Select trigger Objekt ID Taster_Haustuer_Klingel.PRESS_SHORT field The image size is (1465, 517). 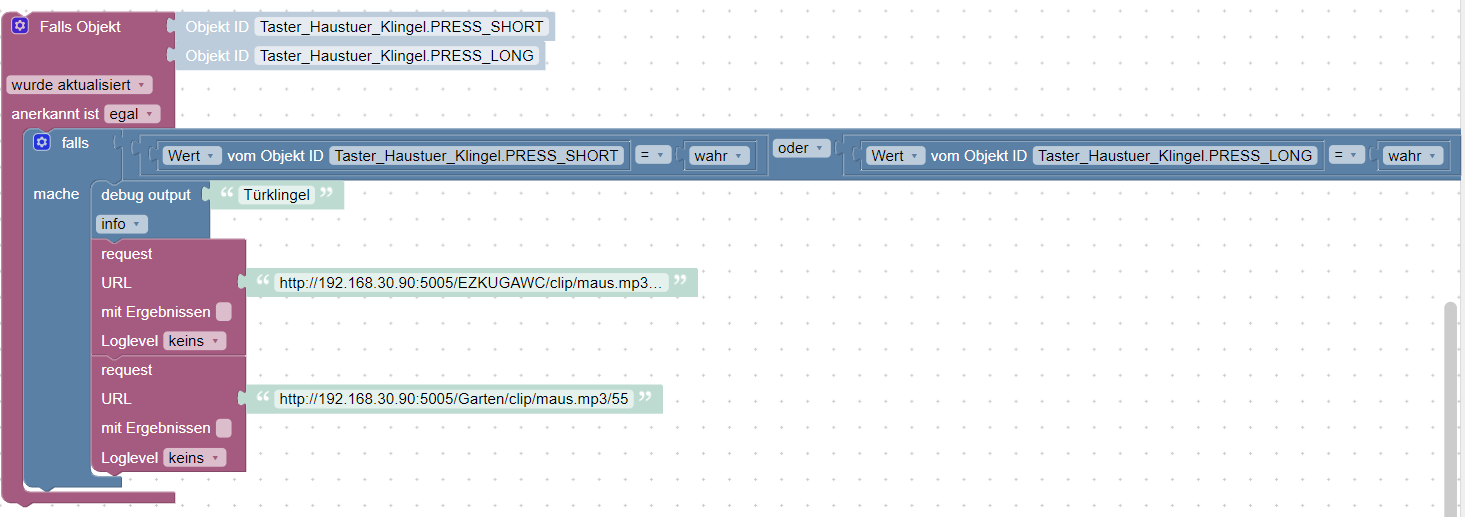tap(402, 27)
